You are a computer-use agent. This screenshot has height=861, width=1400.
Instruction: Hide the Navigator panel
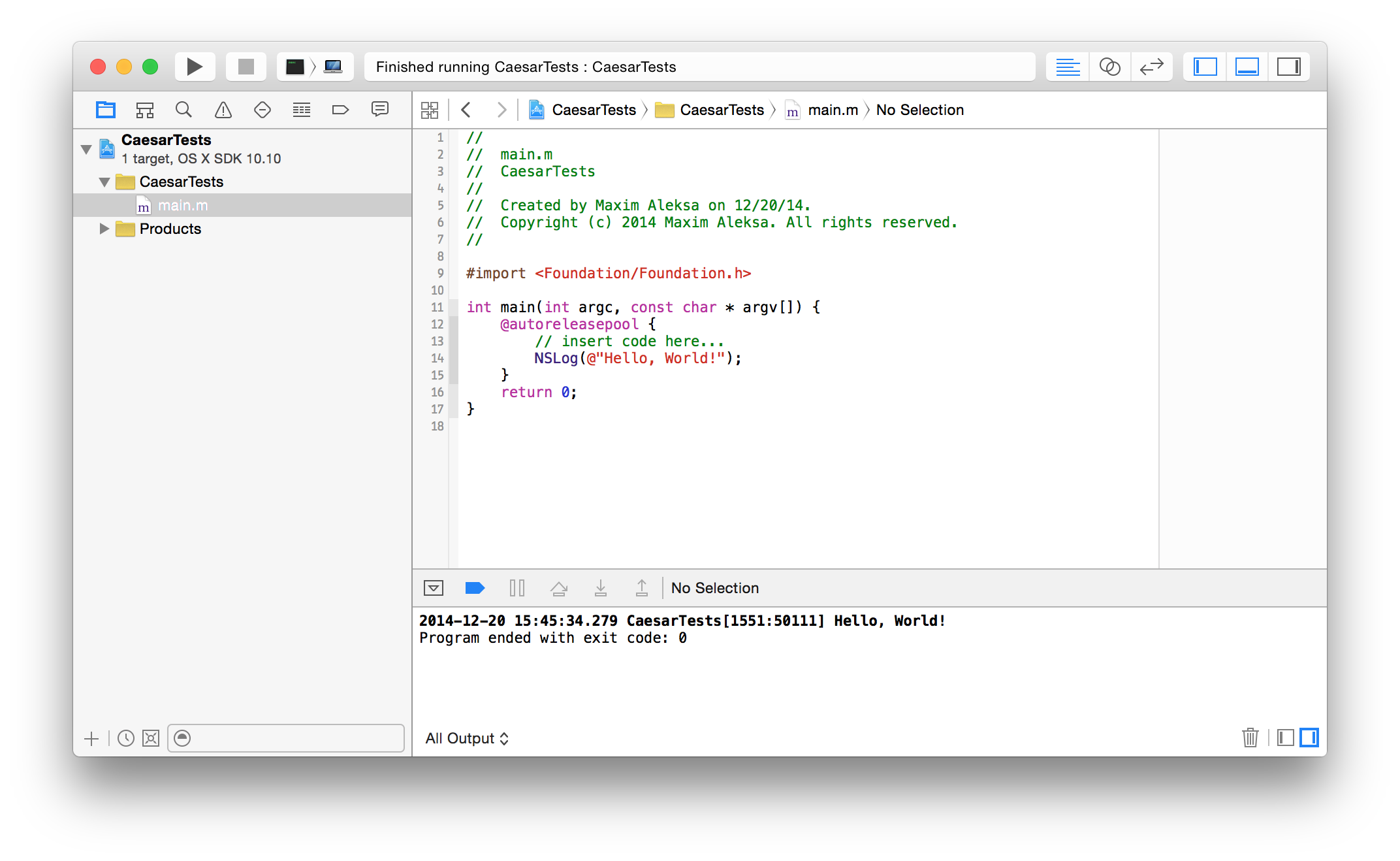(1205, 67)
